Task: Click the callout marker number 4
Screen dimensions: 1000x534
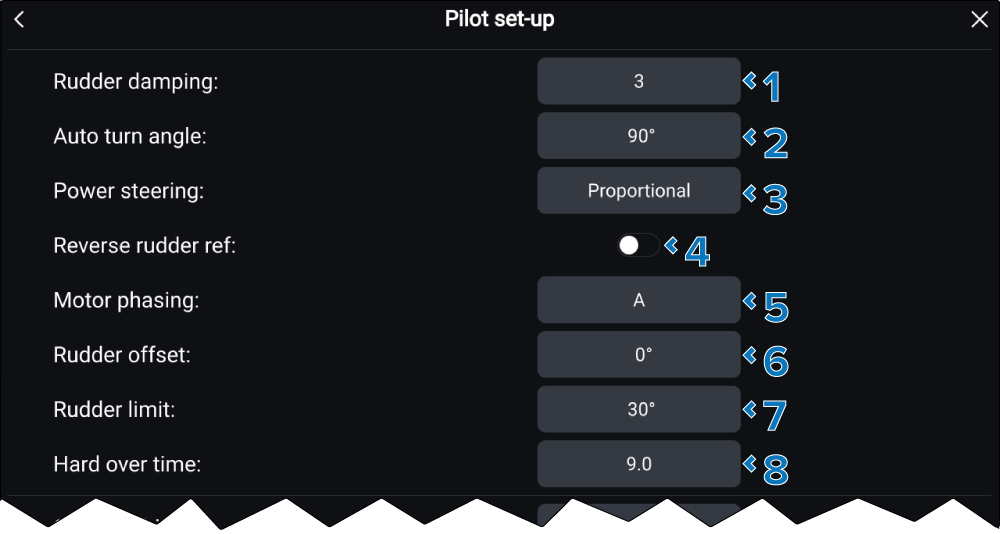Action: (x=697, y=252)
